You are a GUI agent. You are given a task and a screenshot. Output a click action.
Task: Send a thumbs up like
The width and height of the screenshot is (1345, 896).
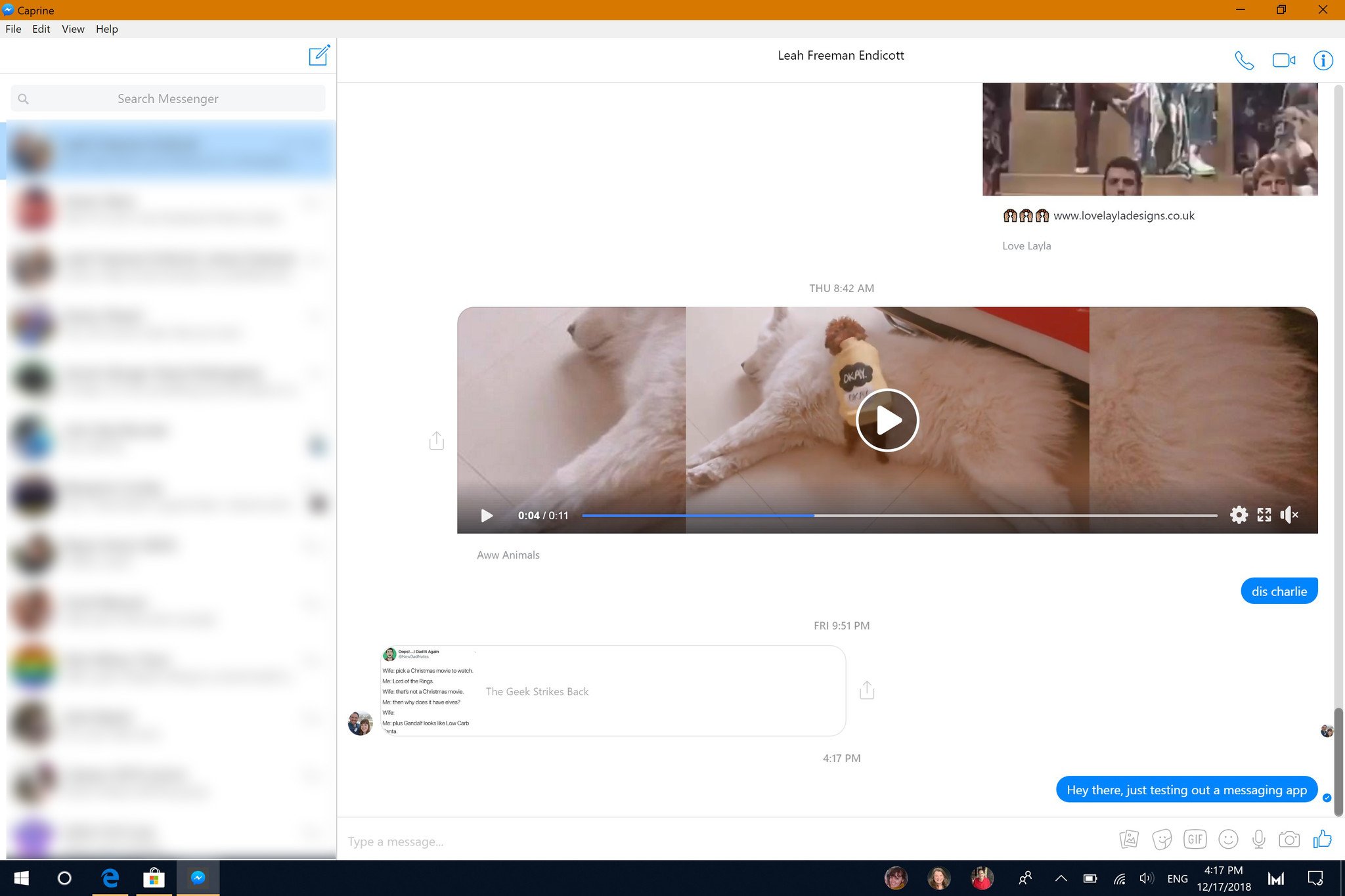[x=1322, y=840]
